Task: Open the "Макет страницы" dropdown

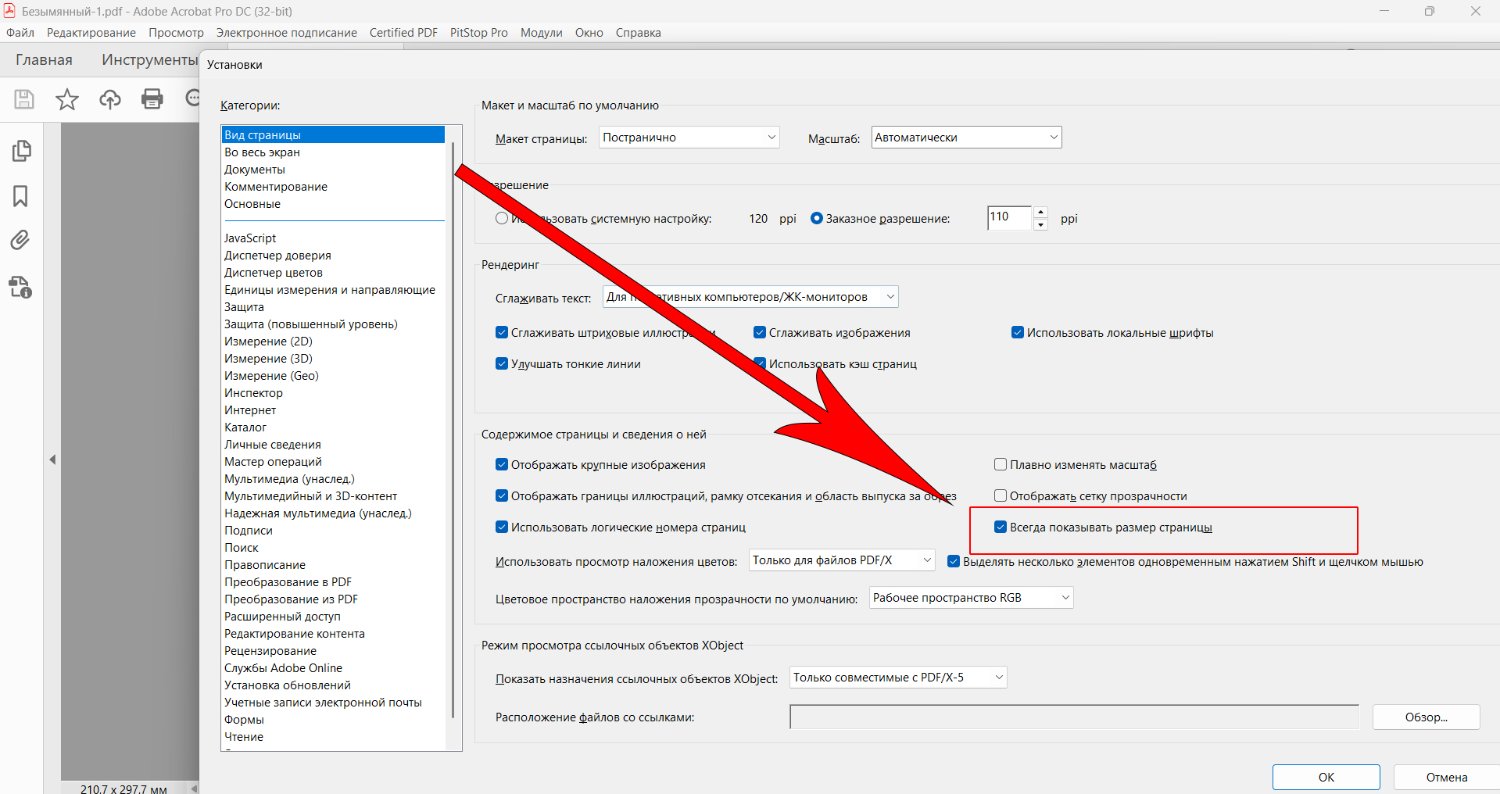Action: (x=688, y=138)
